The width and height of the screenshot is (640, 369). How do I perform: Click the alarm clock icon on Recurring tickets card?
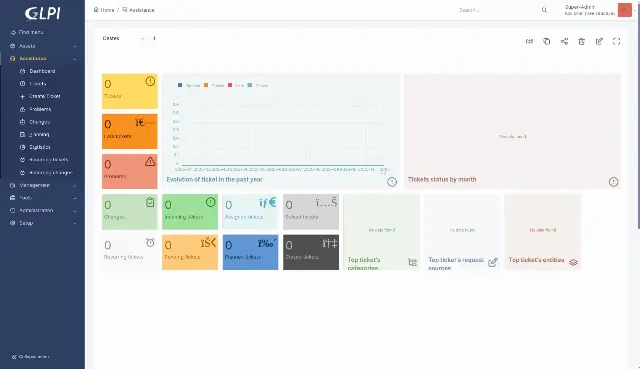coord(150,242)
